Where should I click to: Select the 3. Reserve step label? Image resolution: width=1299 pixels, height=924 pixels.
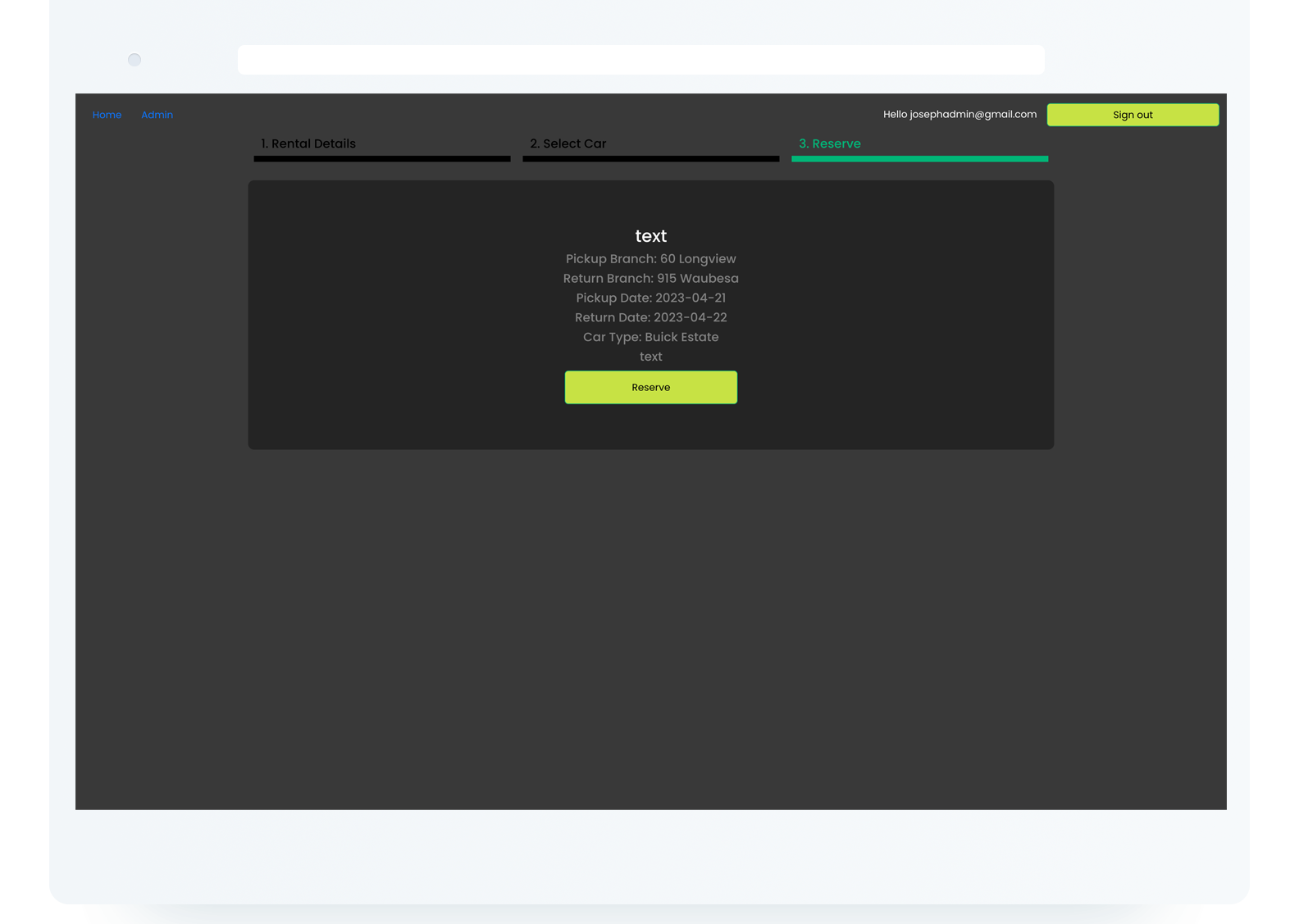click(x=829, y=143)
